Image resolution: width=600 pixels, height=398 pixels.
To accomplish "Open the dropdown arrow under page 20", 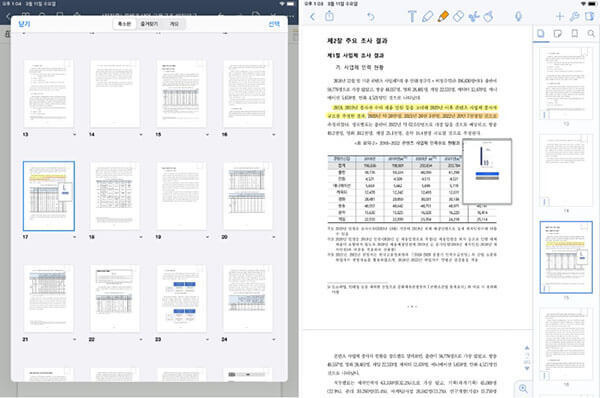I will [274, 237].
